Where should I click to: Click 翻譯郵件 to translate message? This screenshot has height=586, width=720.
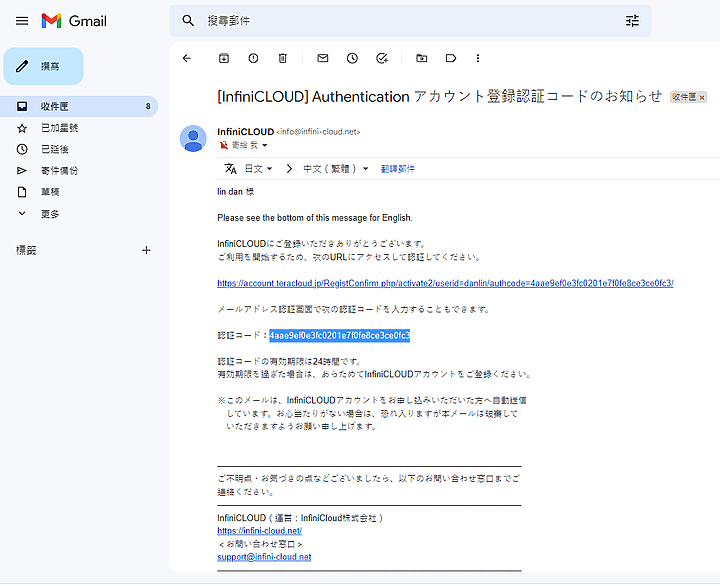point(398,169)
